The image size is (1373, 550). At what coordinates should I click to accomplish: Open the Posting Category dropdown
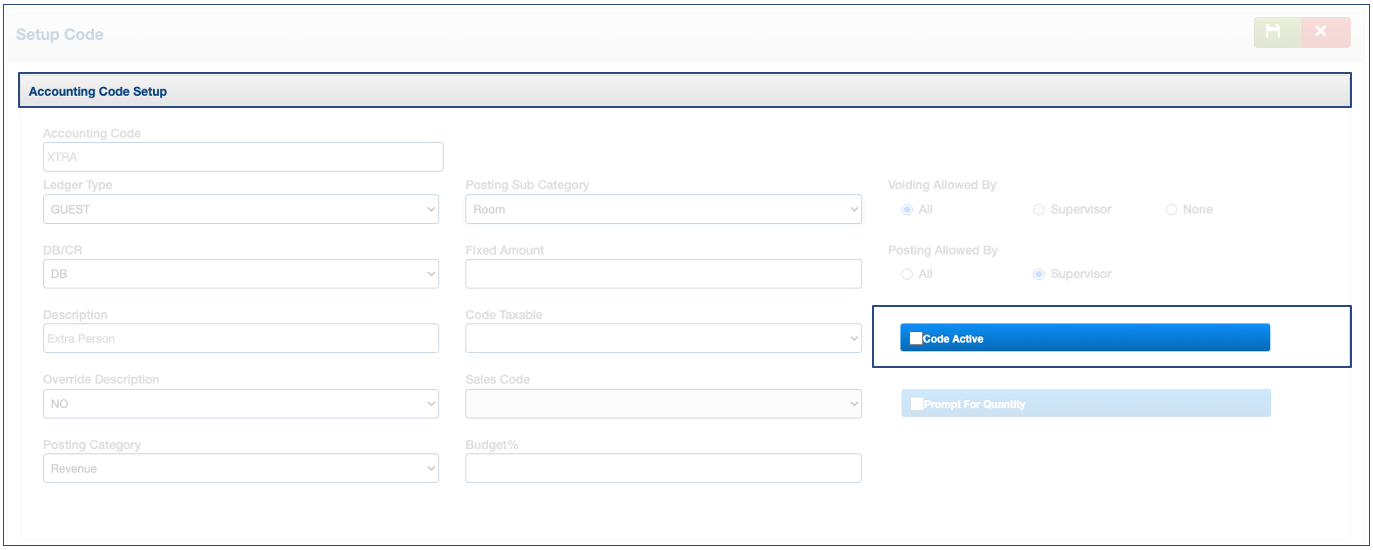tap(240, 468)
